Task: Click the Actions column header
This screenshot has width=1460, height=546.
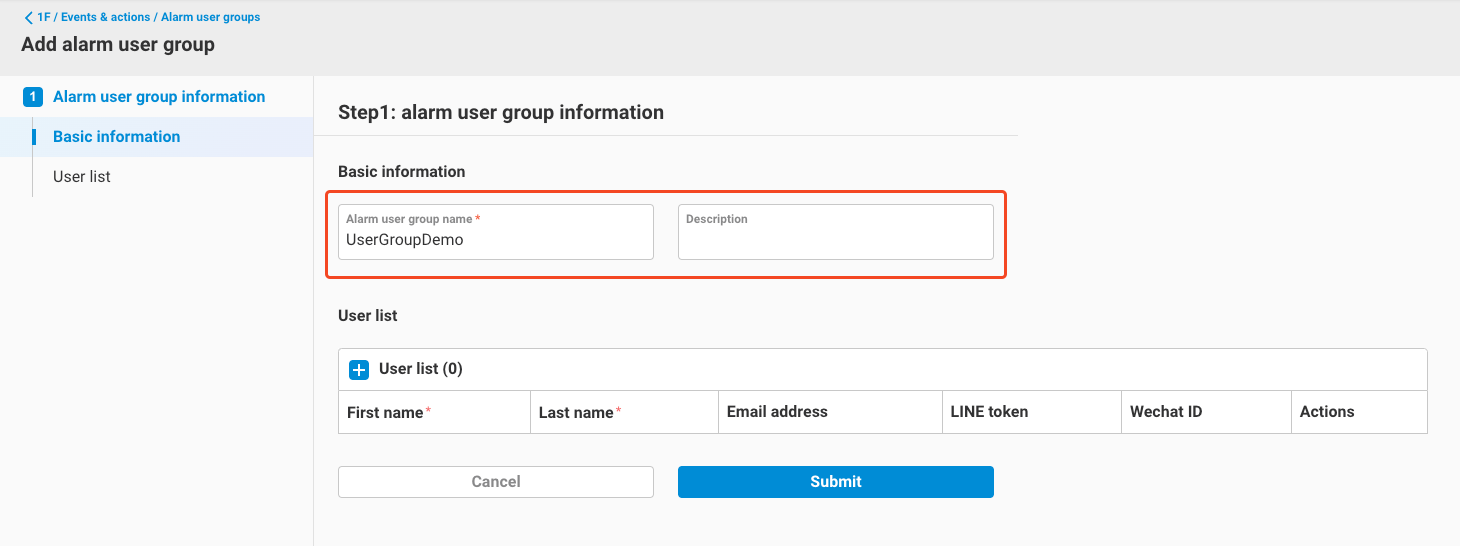Action: pos(1326,412)
